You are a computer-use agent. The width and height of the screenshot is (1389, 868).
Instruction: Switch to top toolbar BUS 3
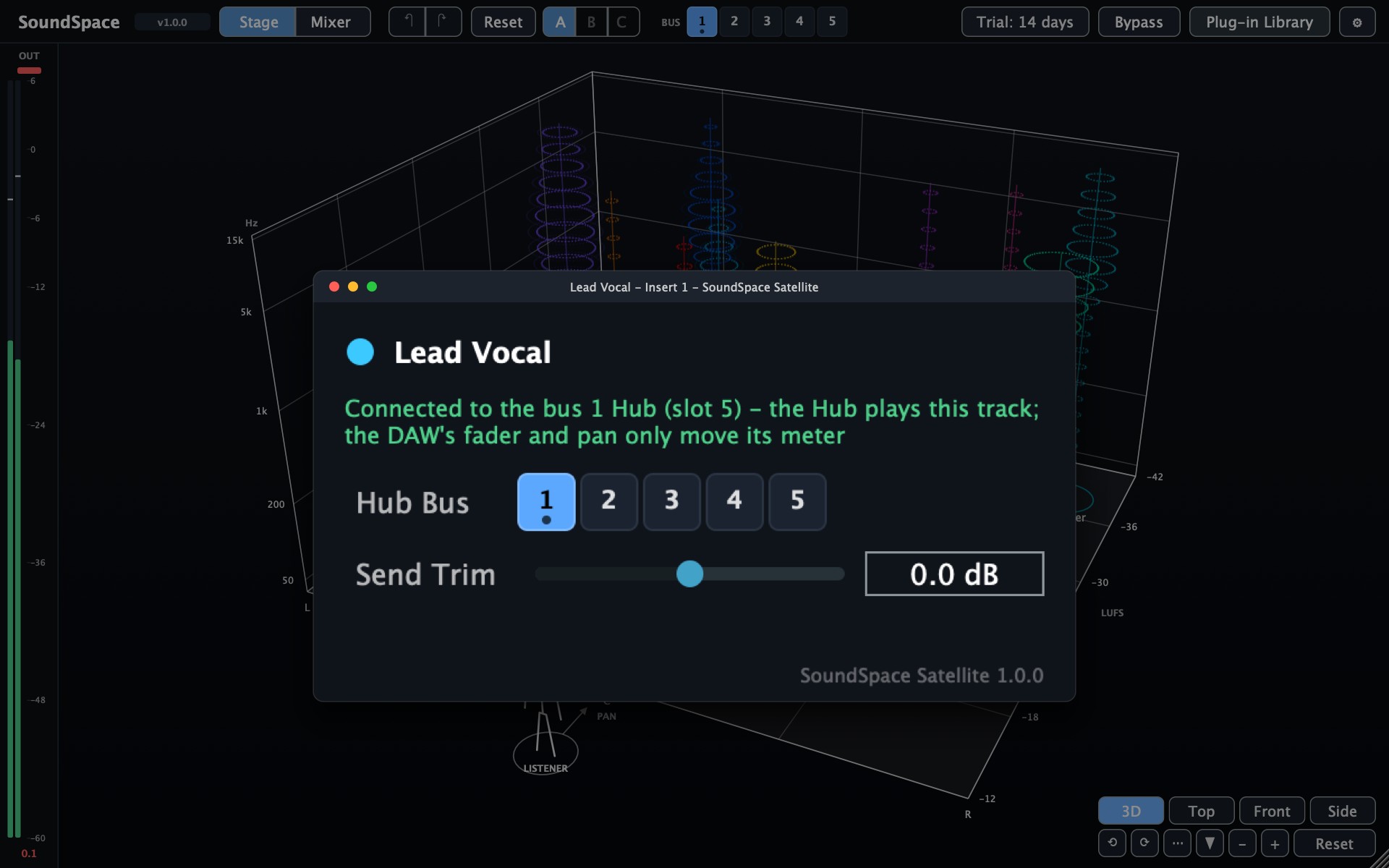(767, 22)
